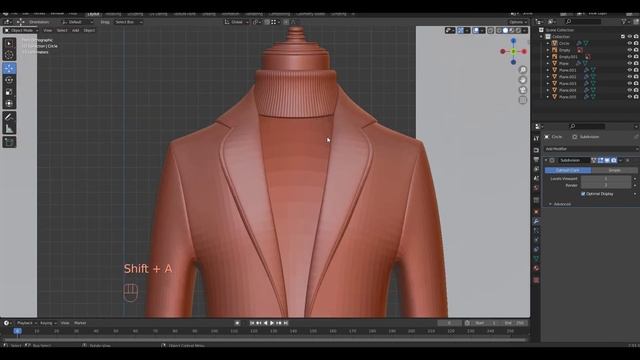Screen dimensions: 640x360
Task: Open the Tool properties tab
Action: [536, 139]
